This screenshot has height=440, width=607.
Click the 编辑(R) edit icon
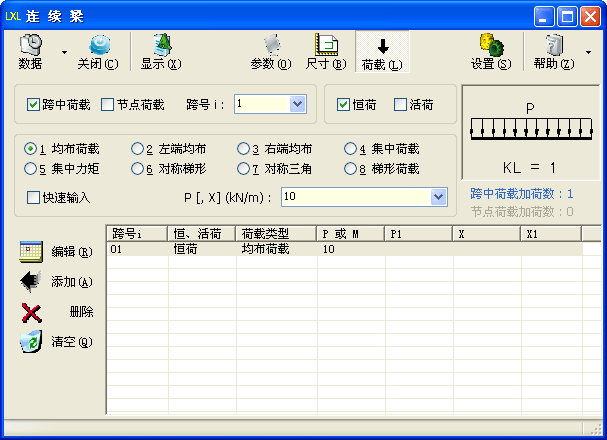pos(31,252)
